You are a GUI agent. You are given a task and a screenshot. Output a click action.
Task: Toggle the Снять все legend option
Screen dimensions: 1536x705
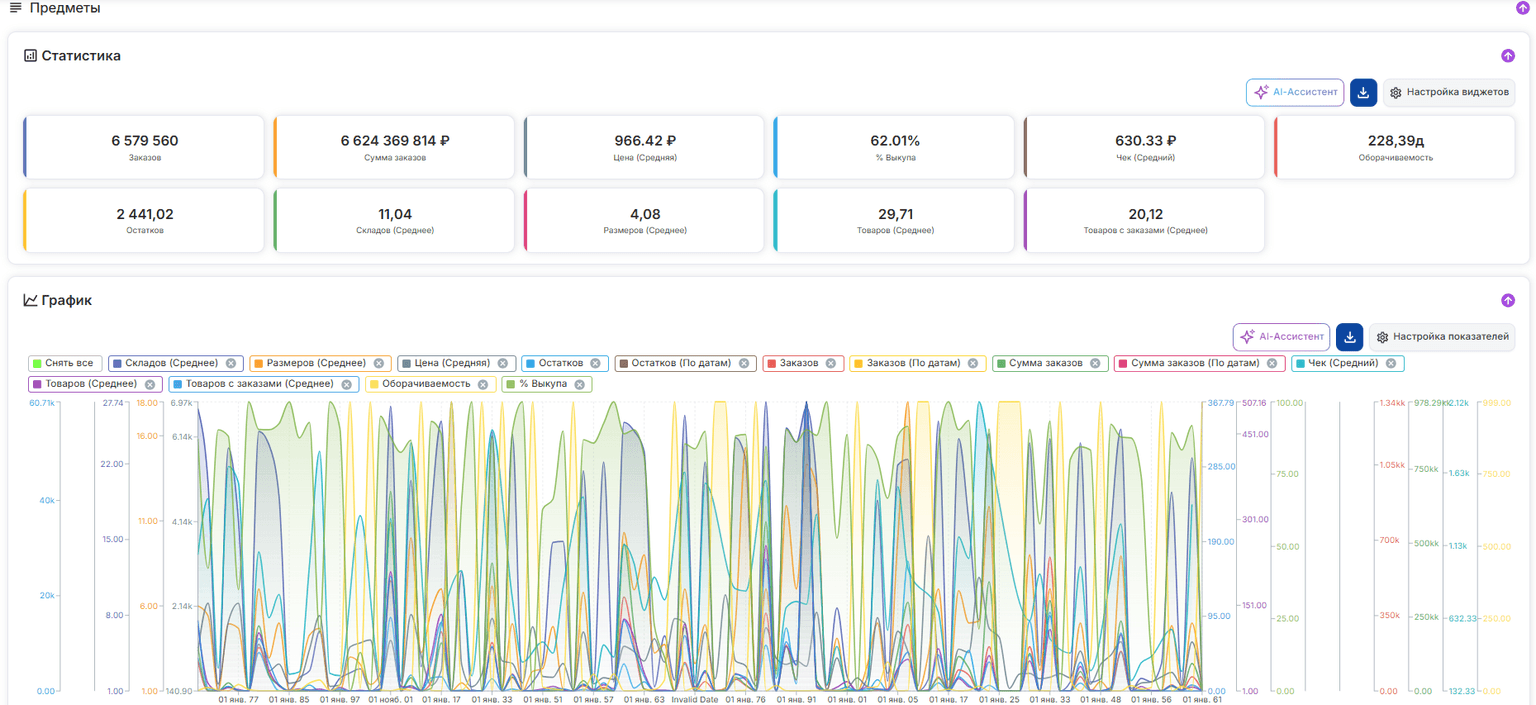(66, 363)
